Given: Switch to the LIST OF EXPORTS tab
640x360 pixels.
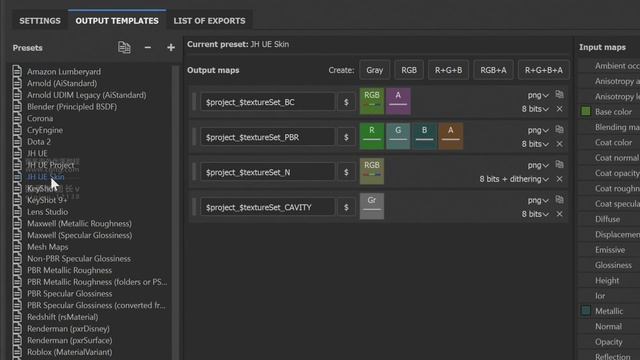Looking at the screenshot, I should click(209, 21).
